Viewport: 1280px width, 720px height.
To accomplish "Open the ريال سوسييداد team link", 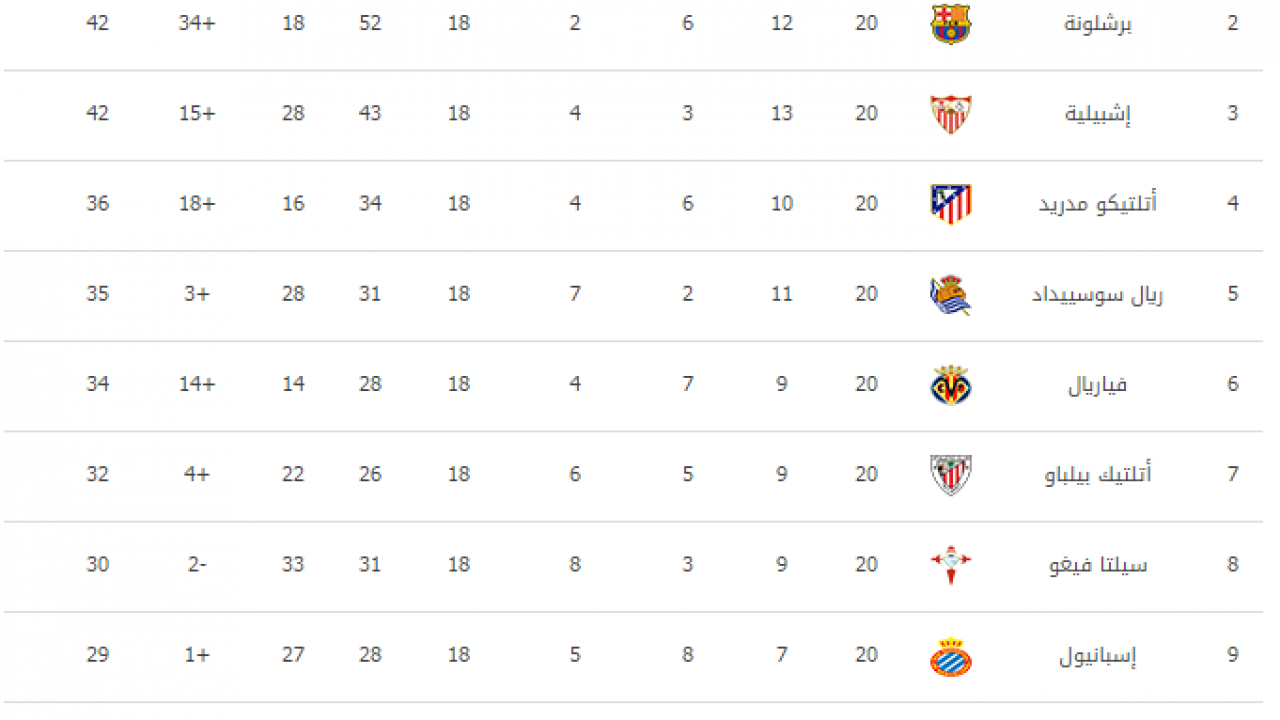I will pyautogui.click(x=1098, y=295).
